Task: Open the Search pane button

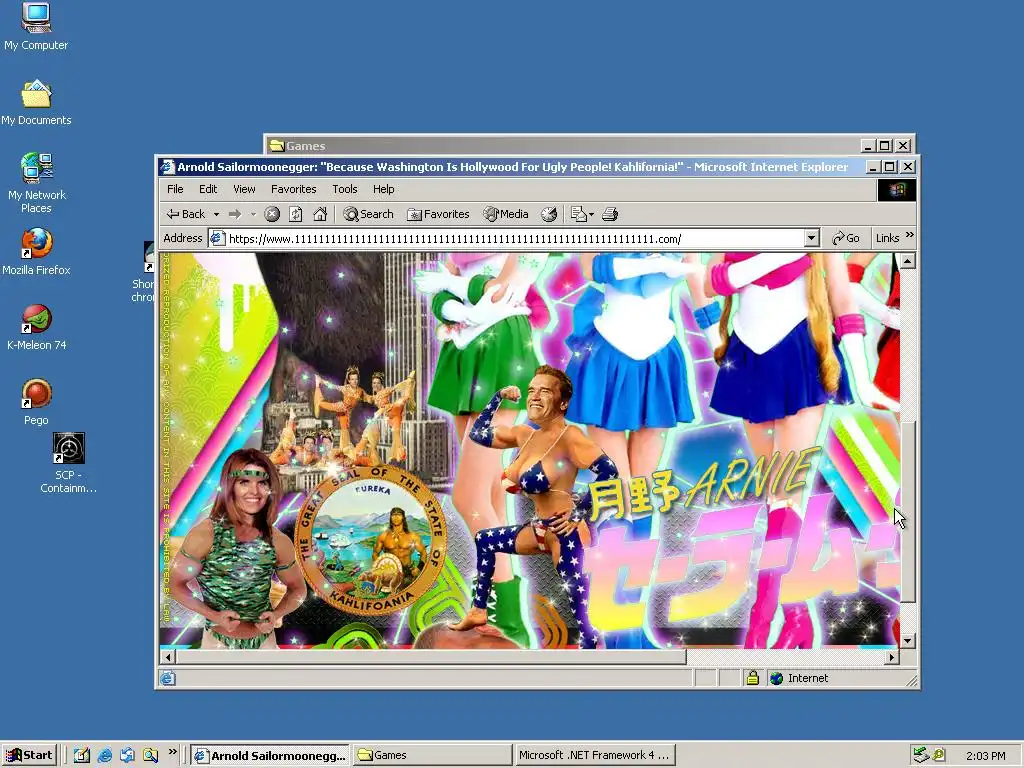Action: click(x=368, y=214)
